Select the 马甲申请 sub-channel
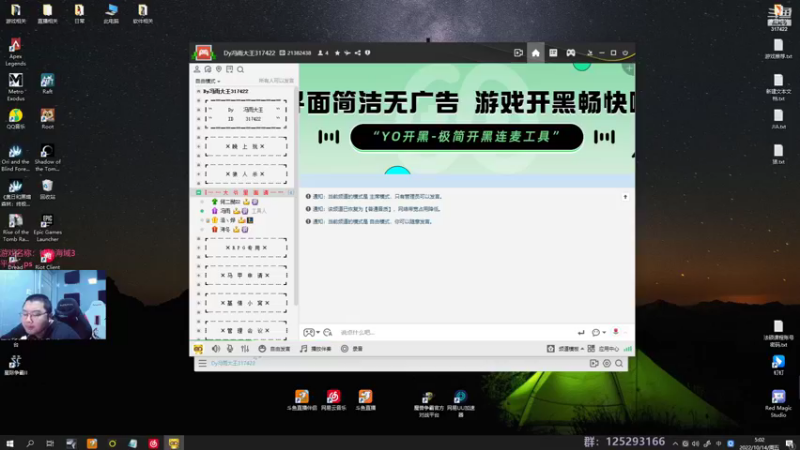The width and height of the screenshot is (800, 450). coord(245,275)
